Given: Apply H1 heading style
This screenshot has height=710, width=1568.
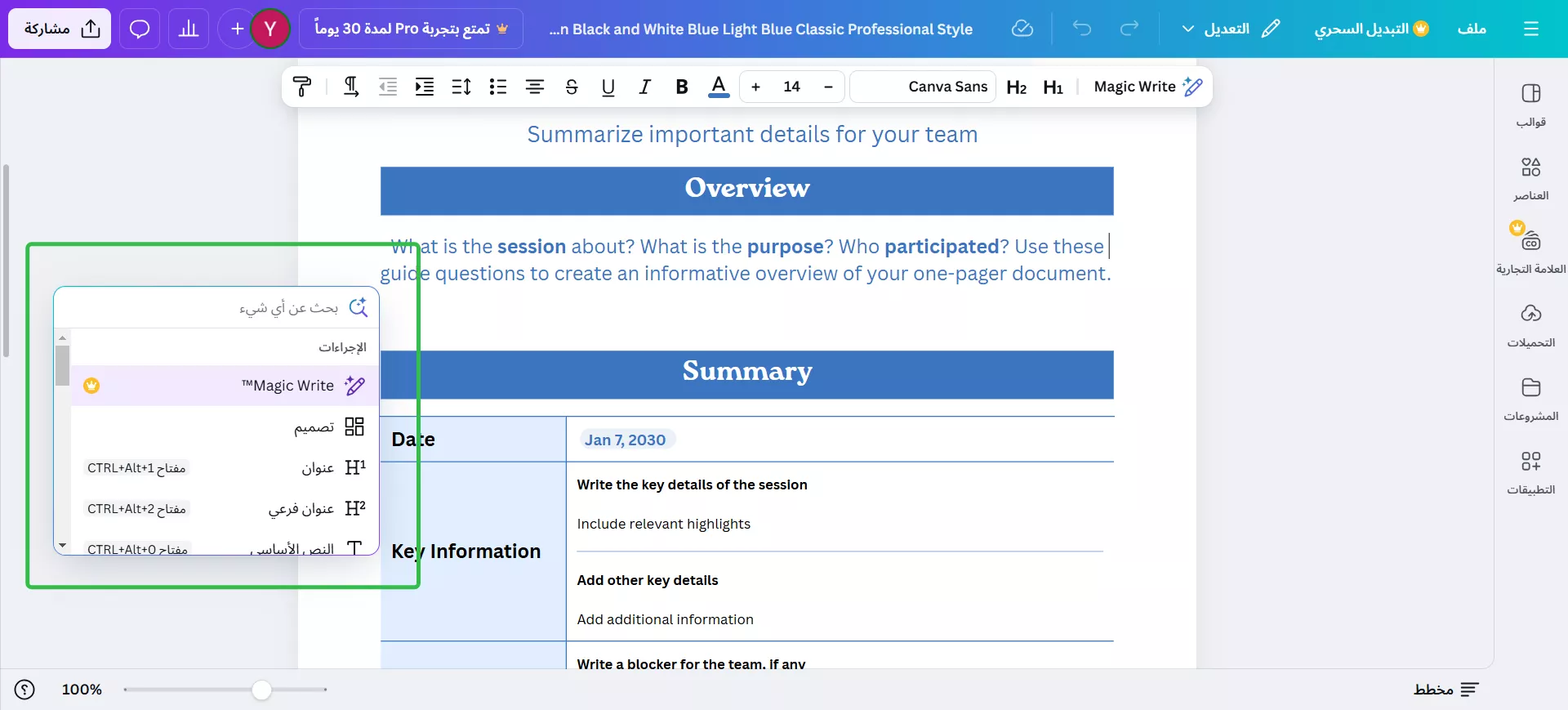Looking at the screenshot, I should pyautogui.click(x=1053, y=87).
